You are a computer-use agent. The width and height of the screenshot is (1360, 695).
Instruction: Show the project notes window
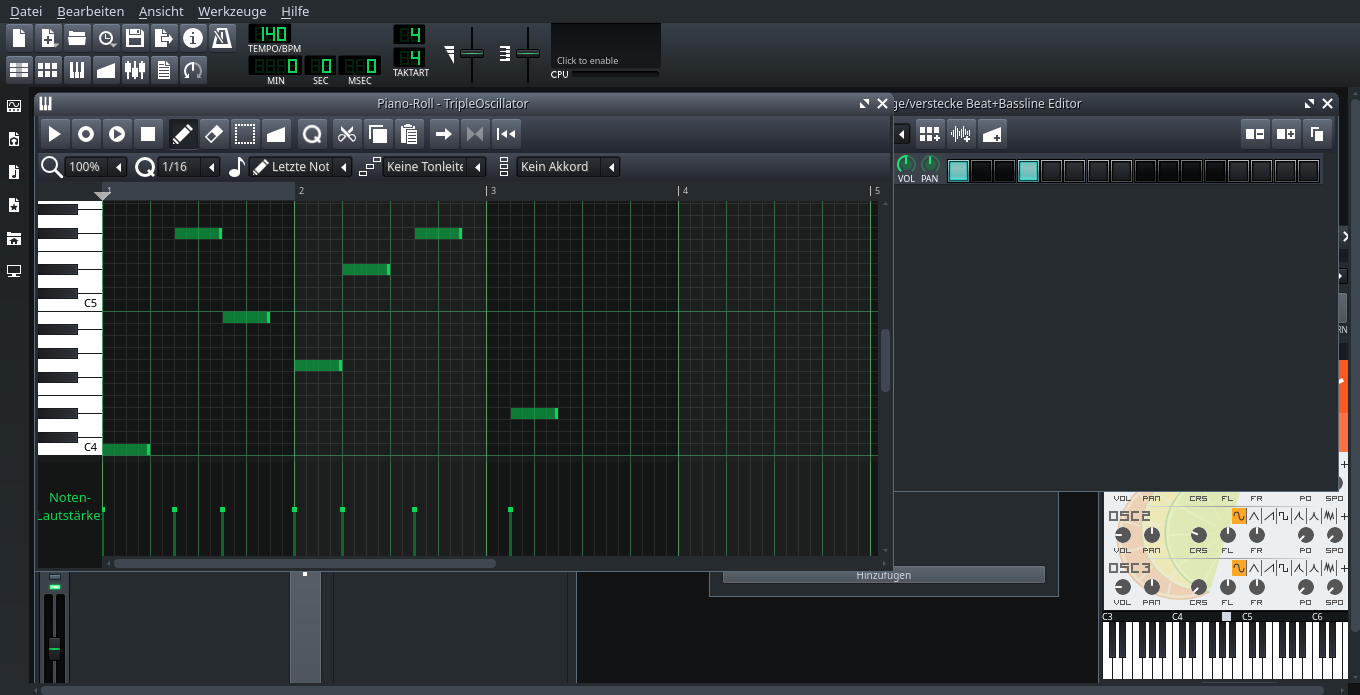coord(164,69)
